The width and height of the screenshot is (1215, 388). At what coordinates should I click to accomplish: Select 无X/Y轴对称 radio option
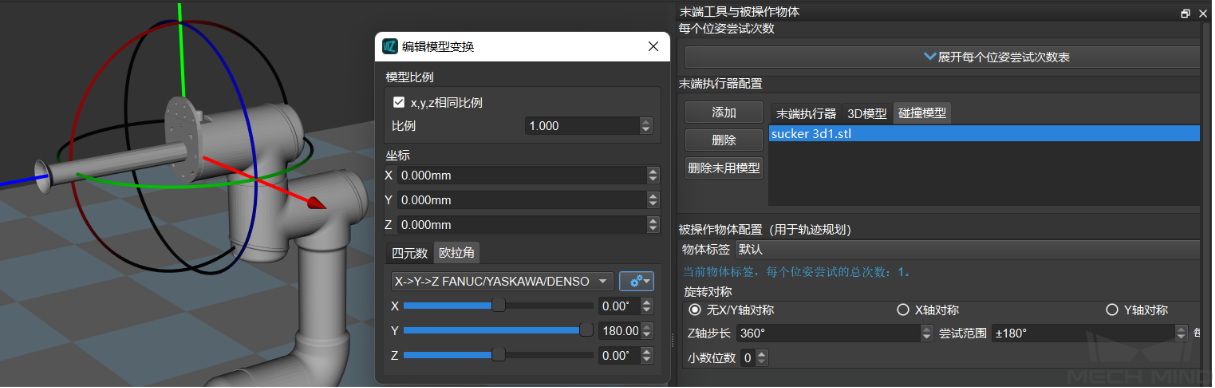tap(695, 310)
